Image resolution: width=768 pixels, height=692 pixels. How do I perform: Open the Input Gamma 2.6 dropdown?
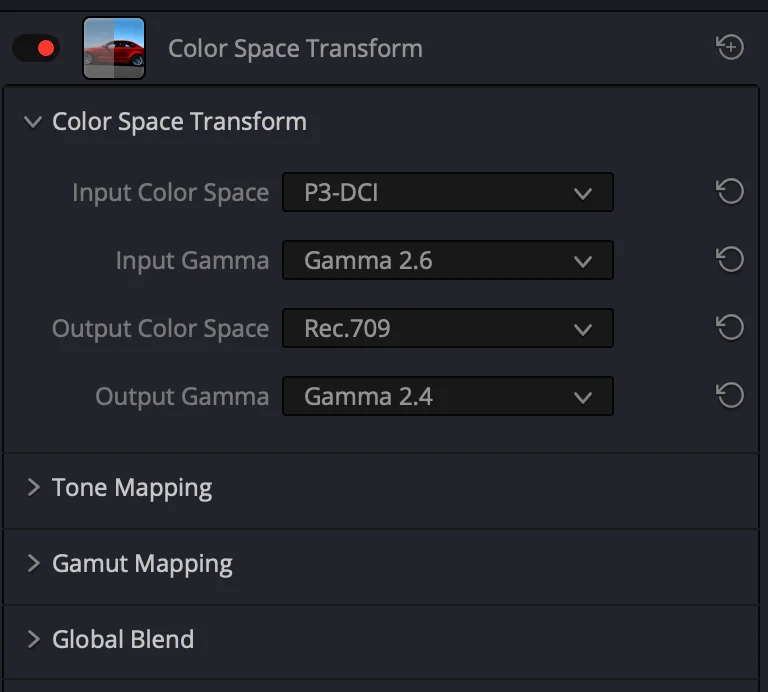click(x=448, y=260)
